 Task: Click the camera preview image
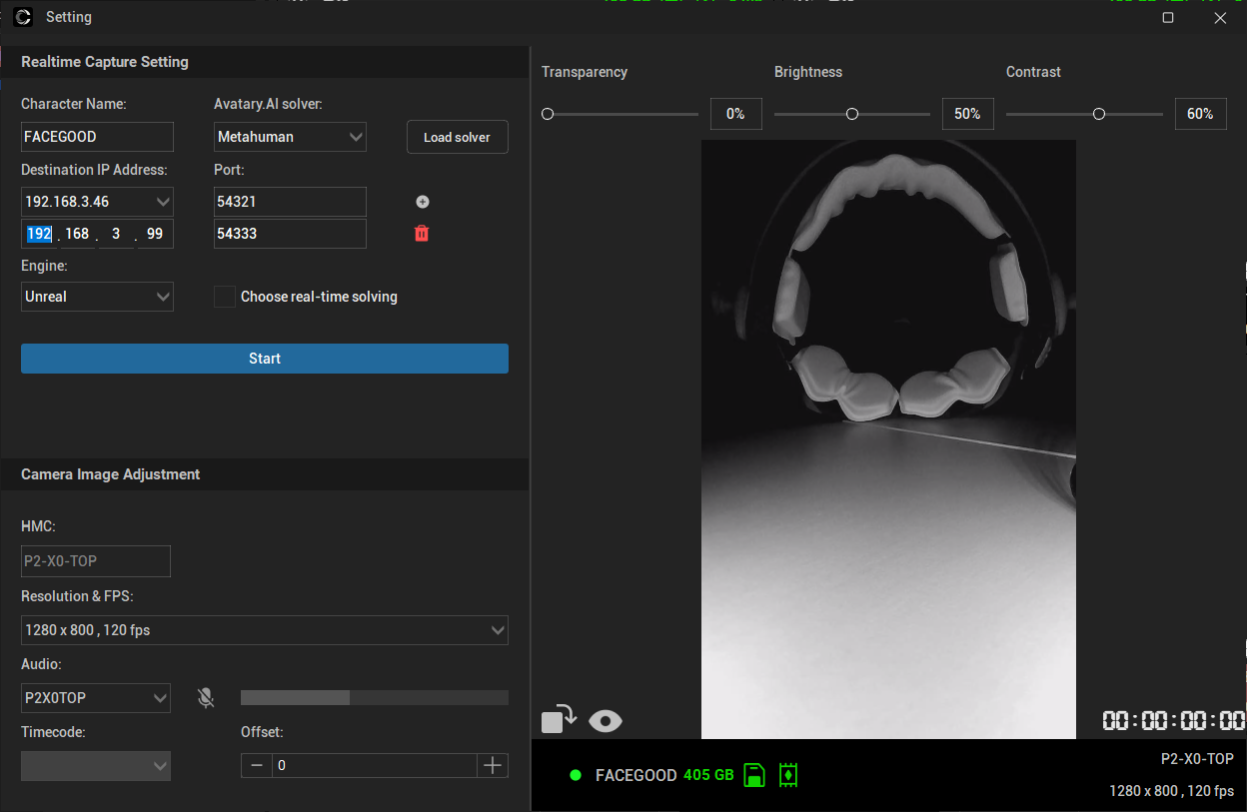888,439
